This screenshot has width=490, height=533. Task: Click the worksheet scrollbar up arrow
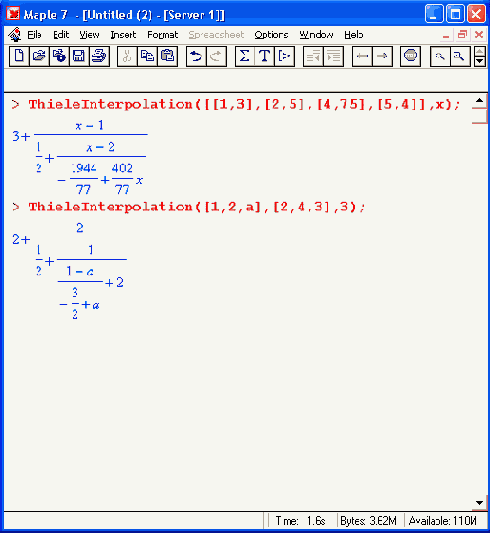(479, 101)
